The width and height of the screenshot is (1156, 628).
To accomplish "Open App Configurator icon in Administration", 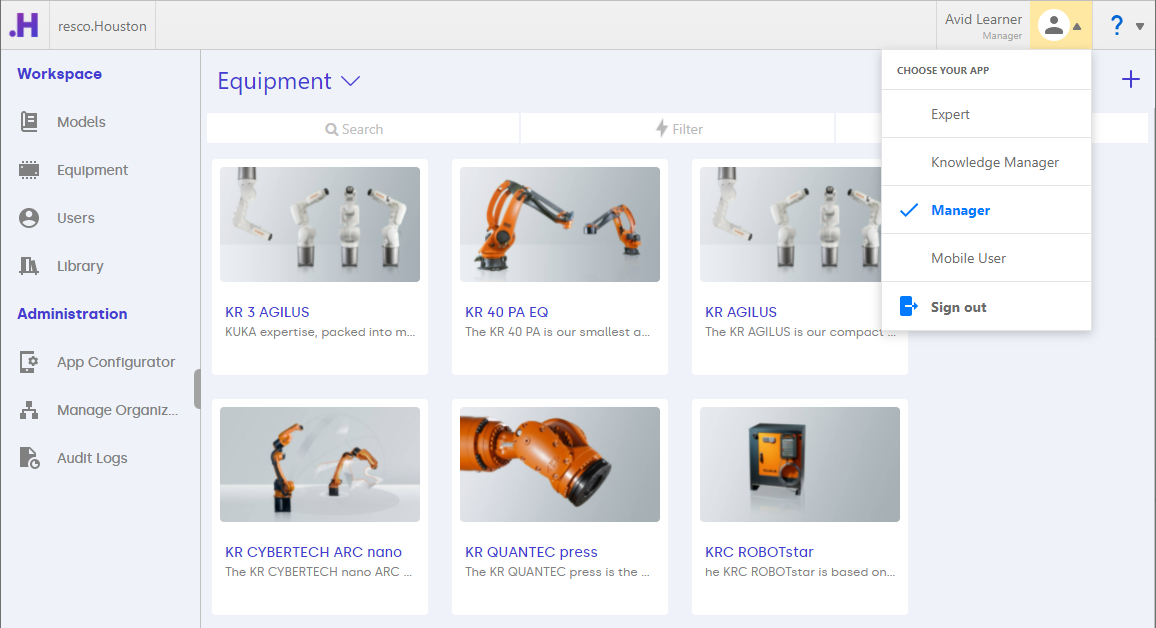I will [29, 362].
